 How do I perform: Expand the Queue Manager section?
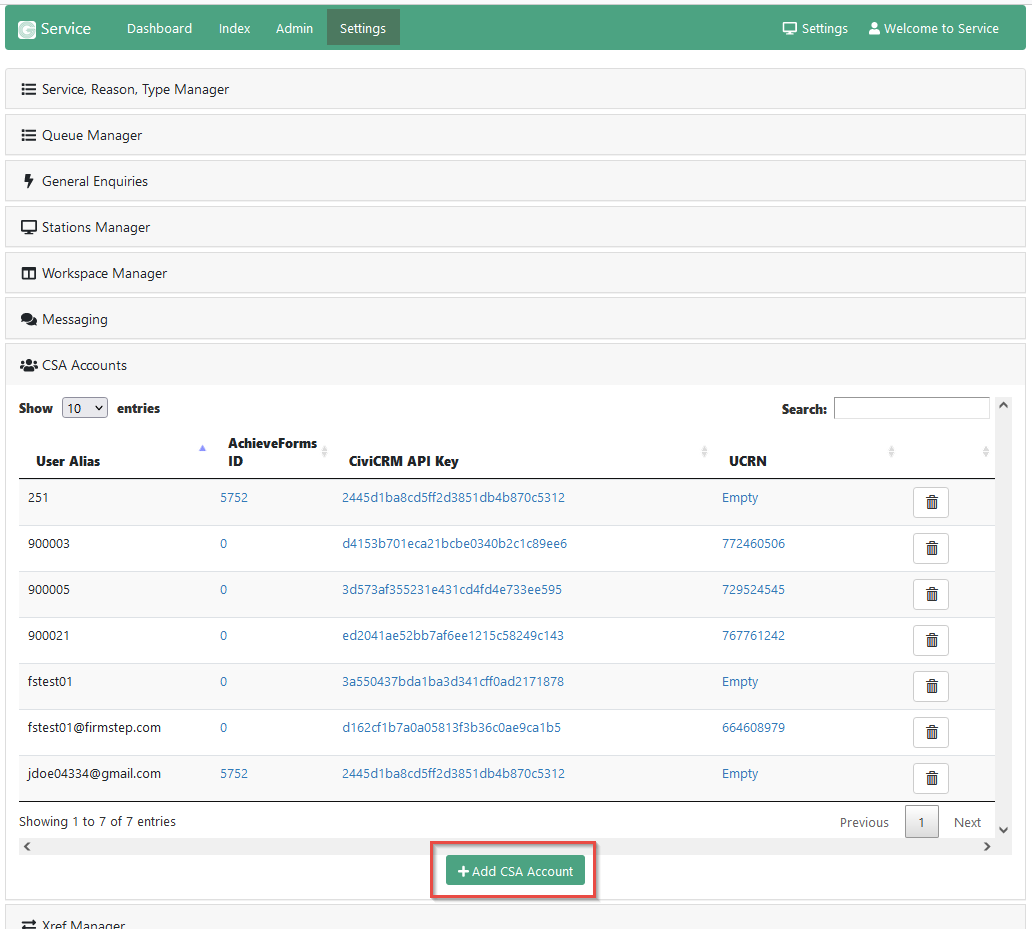515,135
